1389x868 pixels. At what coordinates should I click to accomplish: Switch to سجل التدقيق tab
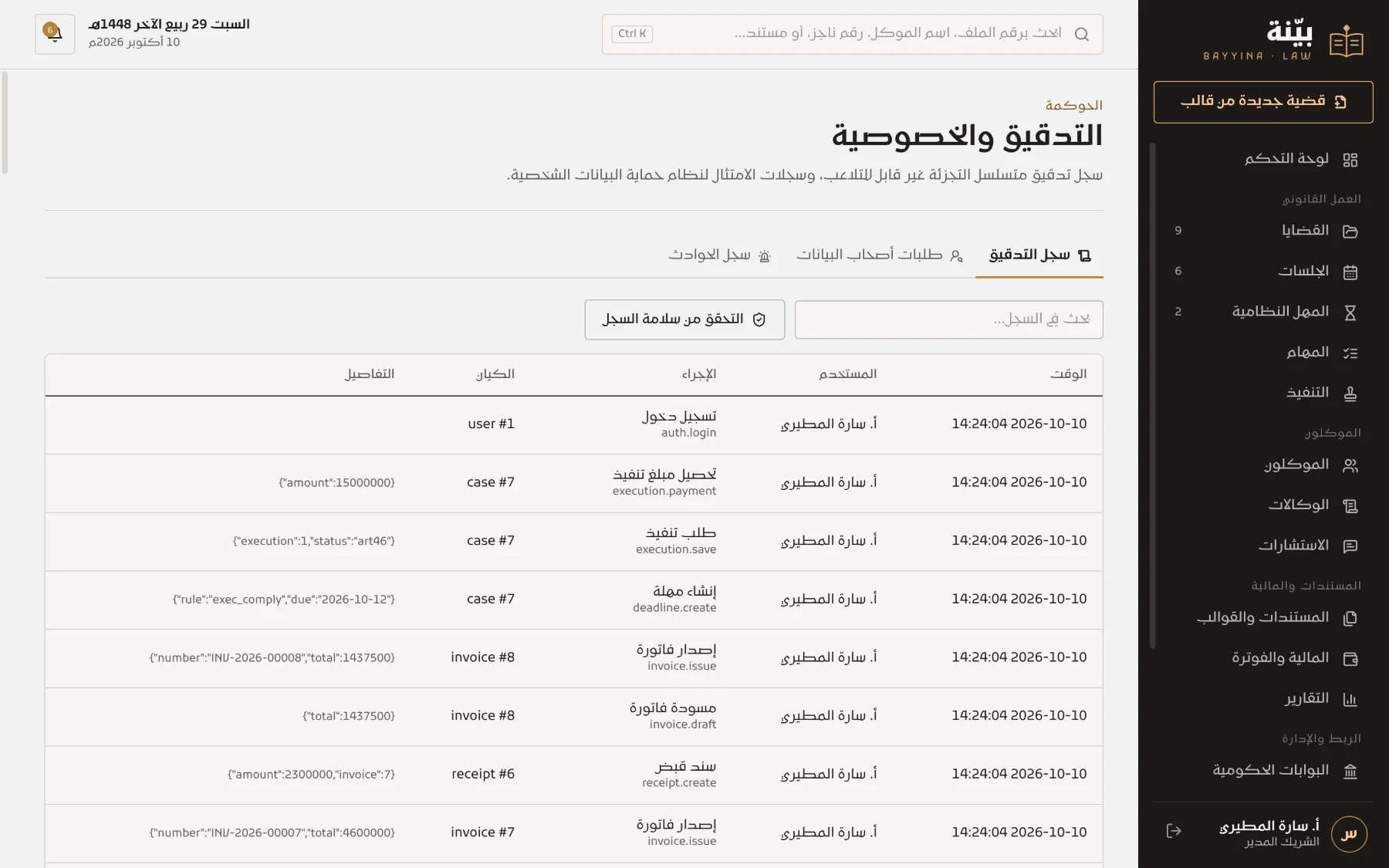(1039, 255)
